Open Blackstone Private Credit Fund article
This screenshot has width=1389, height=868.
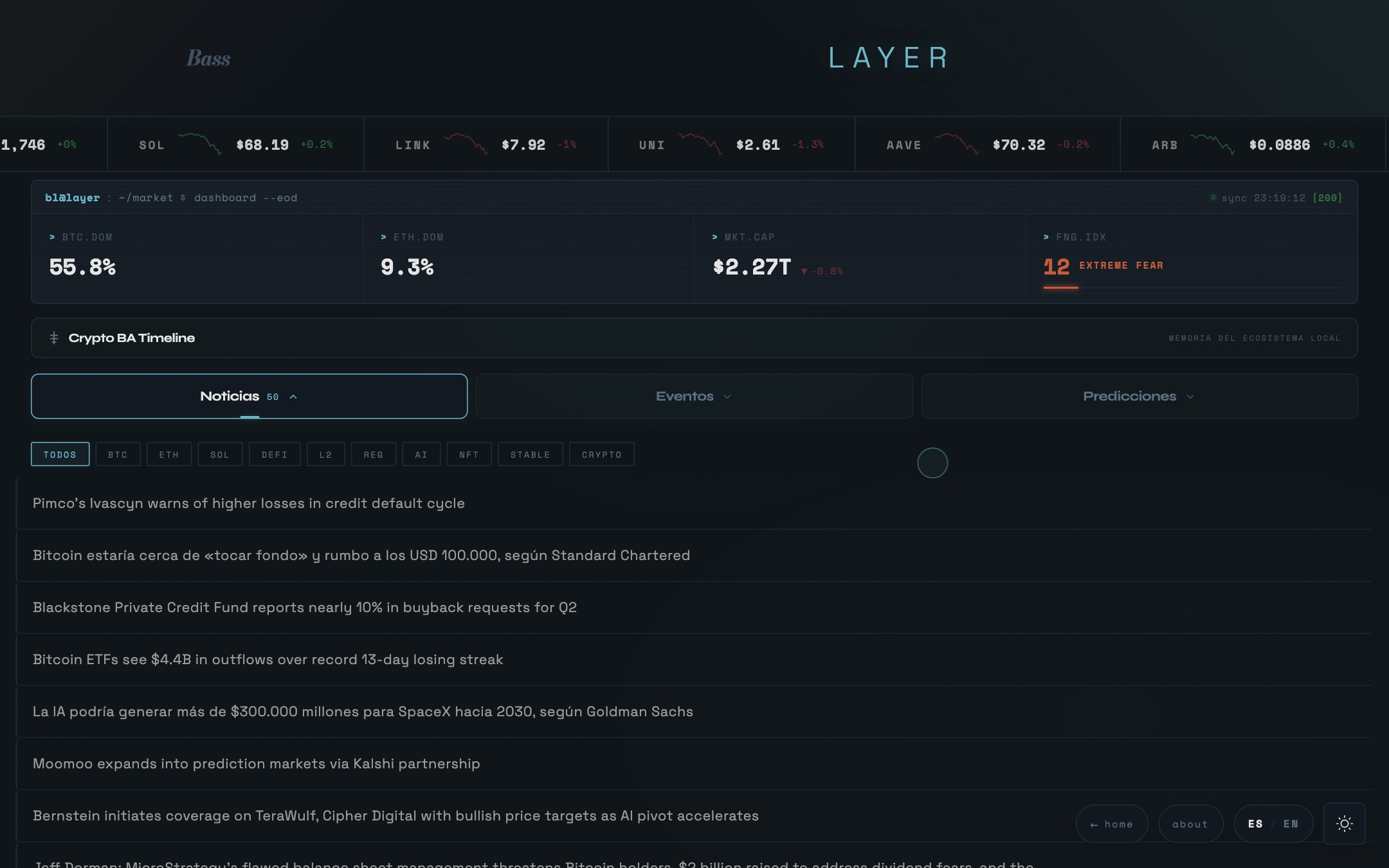point(694,608)
